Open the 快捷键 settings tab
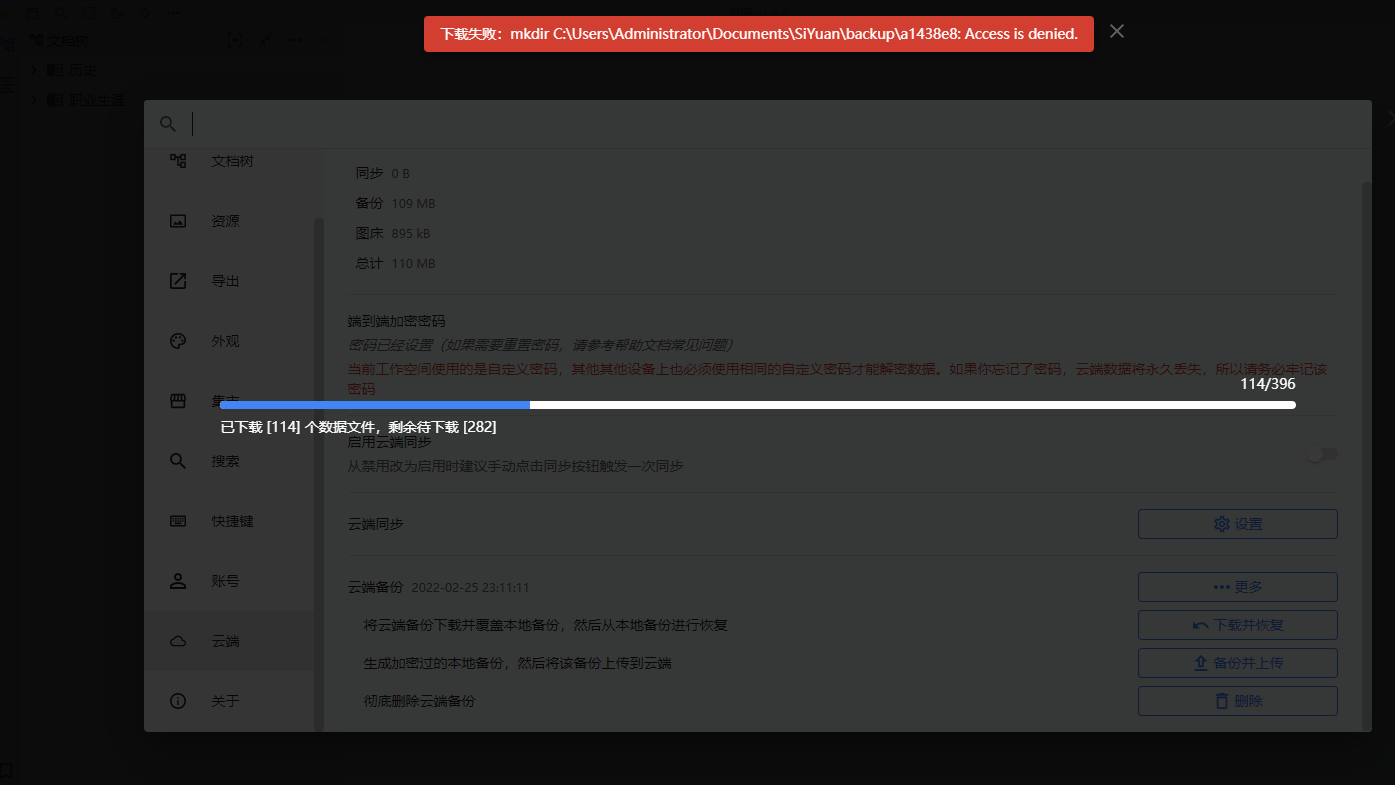Image resolution: width=1395 pixels, height=785 pixels. [229, 521]
